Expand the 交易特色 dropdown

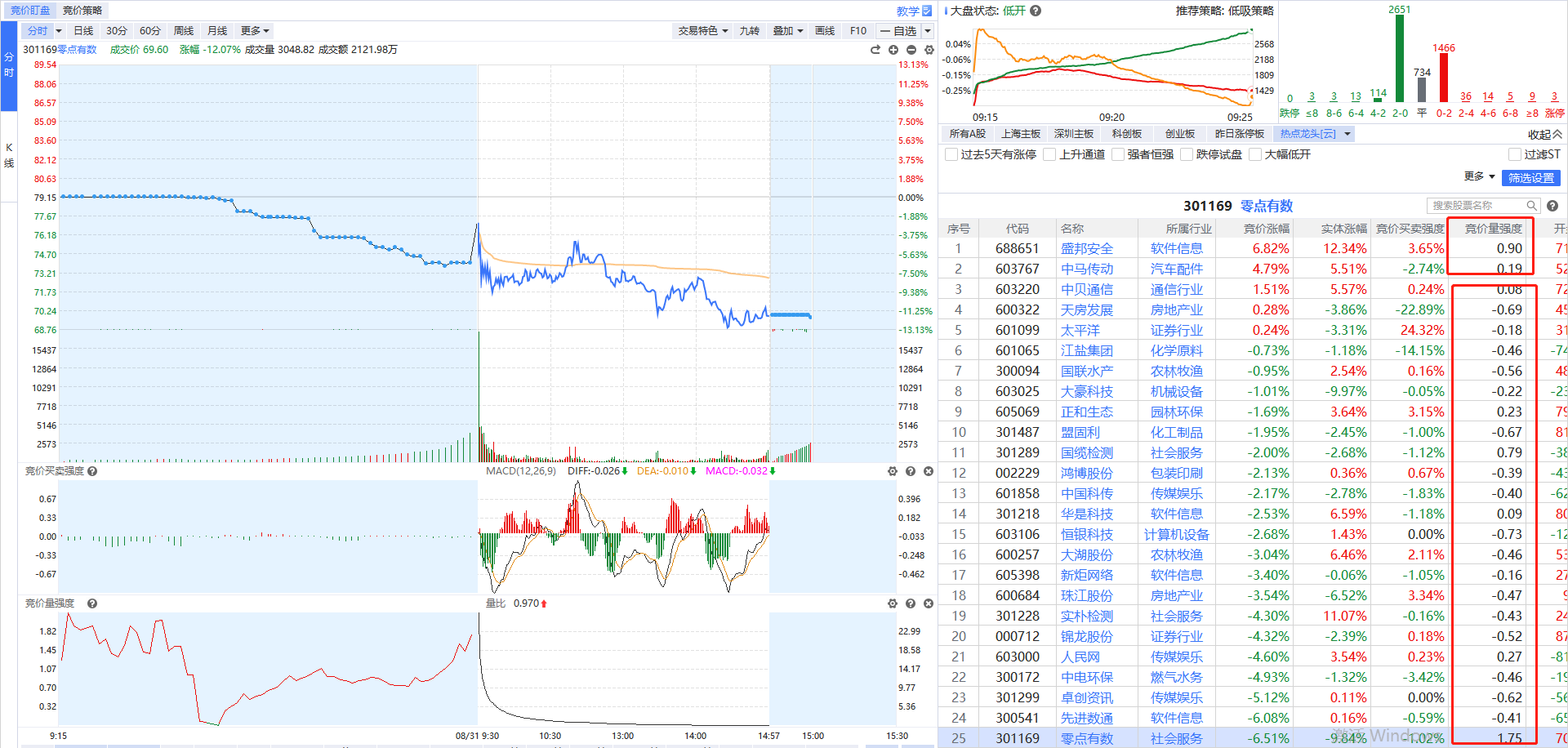pyautogui.click(x=702, y=31)
